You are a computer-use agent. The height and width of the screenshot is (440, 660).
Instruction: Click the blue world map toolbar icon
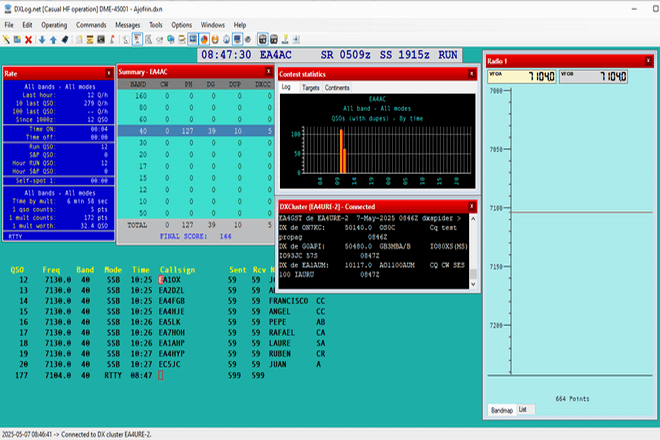(226, 40)
